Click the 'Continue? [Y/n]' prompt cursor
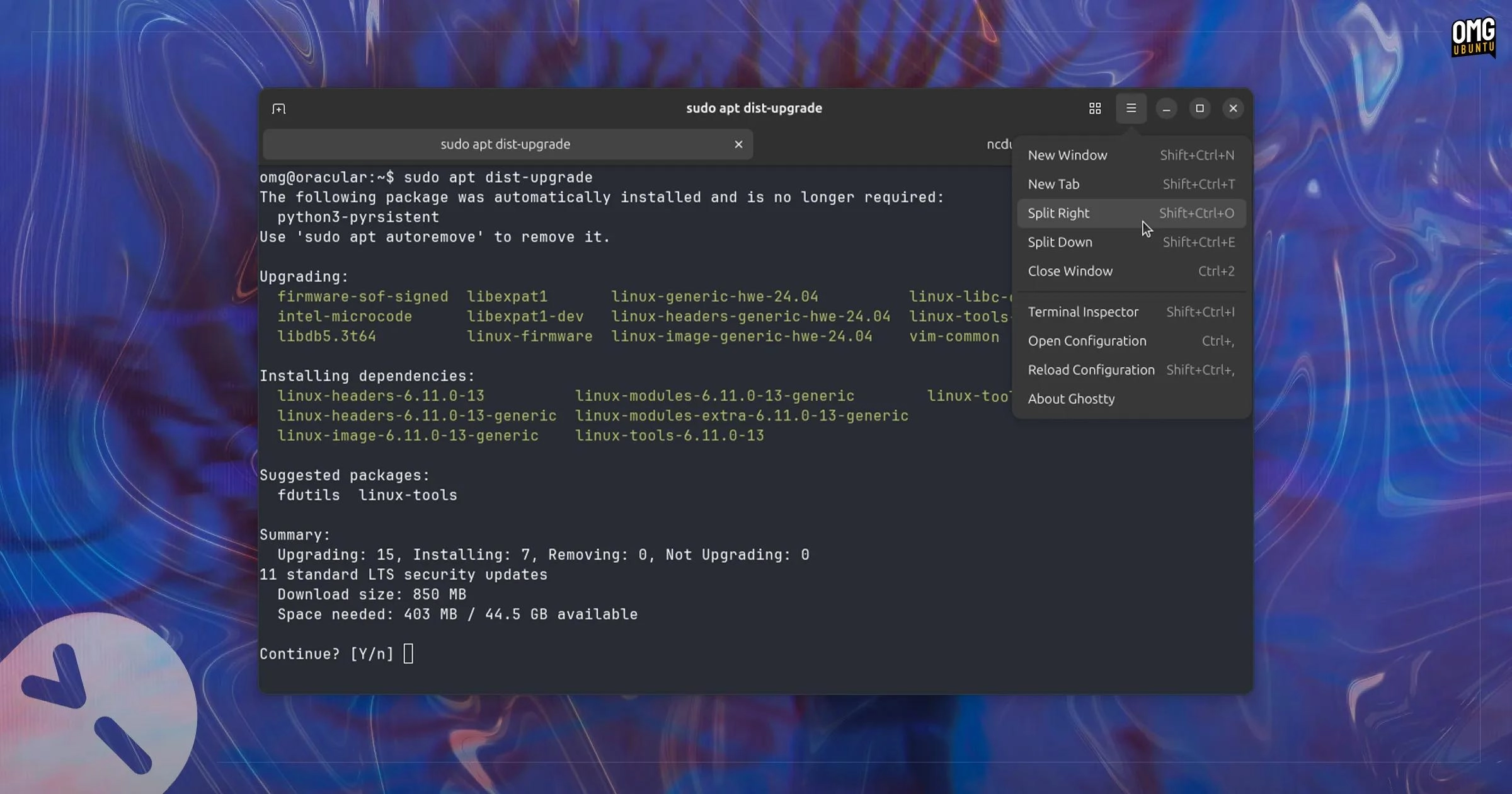 tap(408, 653)
